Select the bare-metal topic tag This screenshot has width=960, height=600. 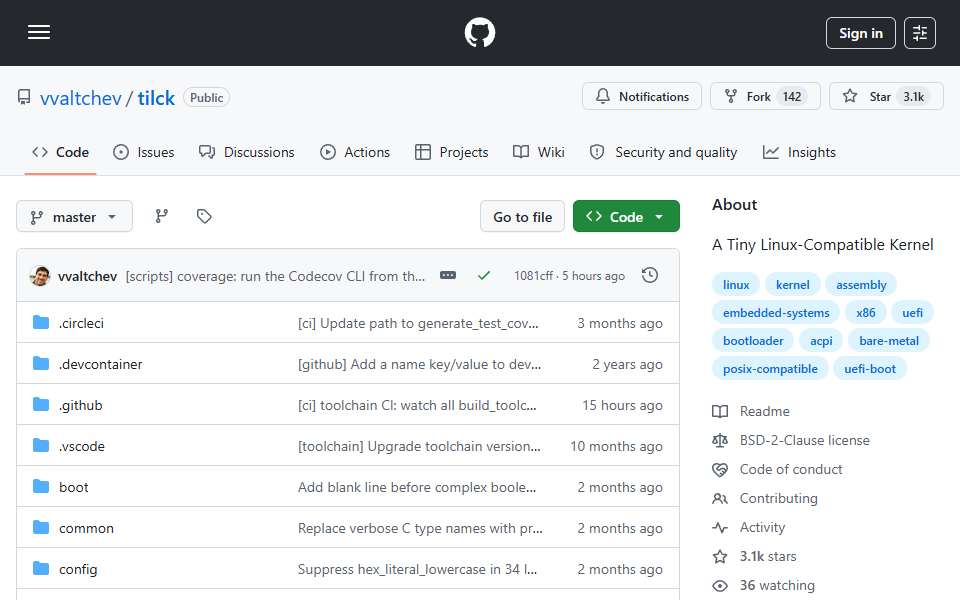[x=888, y=341]
